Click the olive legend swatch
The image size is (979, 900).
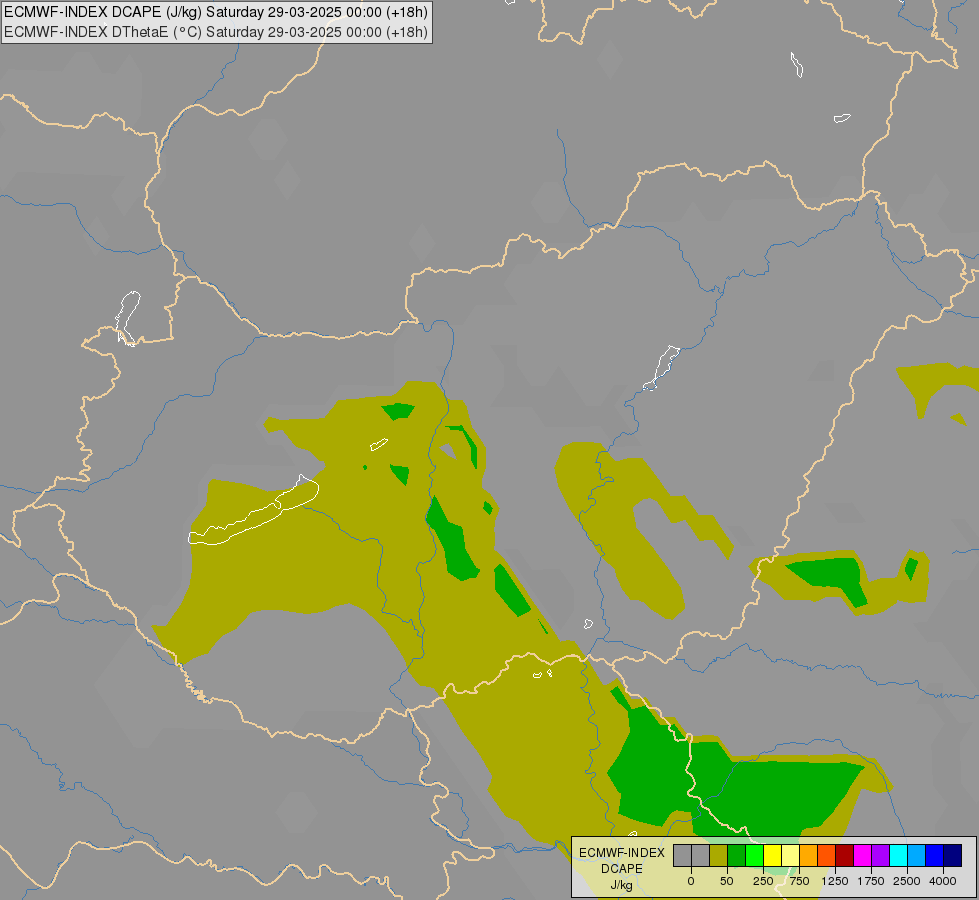(x=719, y=856)
